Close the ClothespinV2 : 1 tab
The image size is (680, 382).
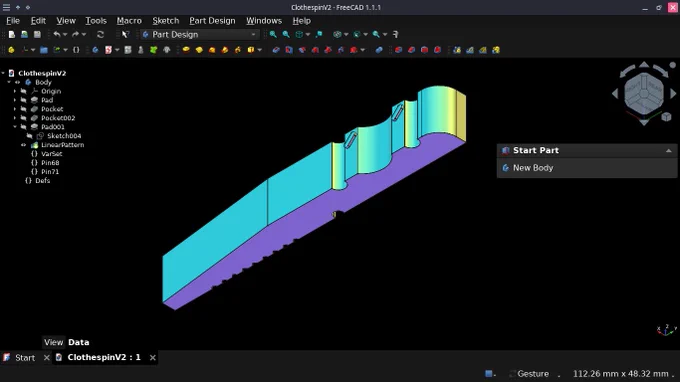pyautogui.click(x=152, y=358)
